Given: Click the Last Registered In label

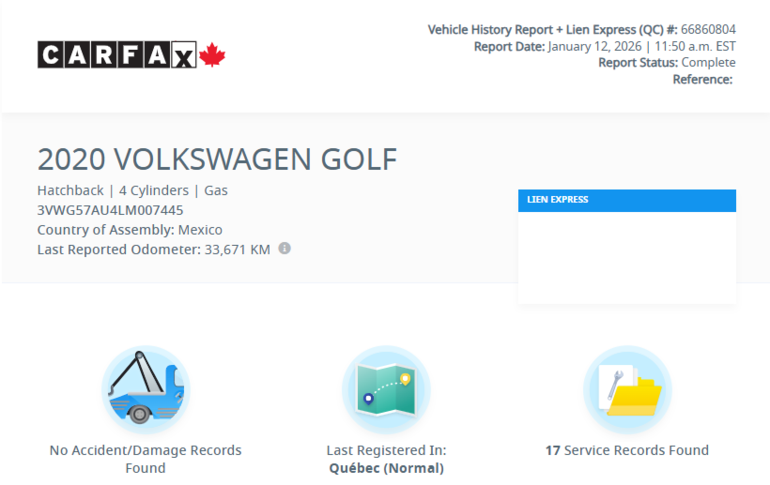Looking at the screenshot, I should click(x=386, y=450).
